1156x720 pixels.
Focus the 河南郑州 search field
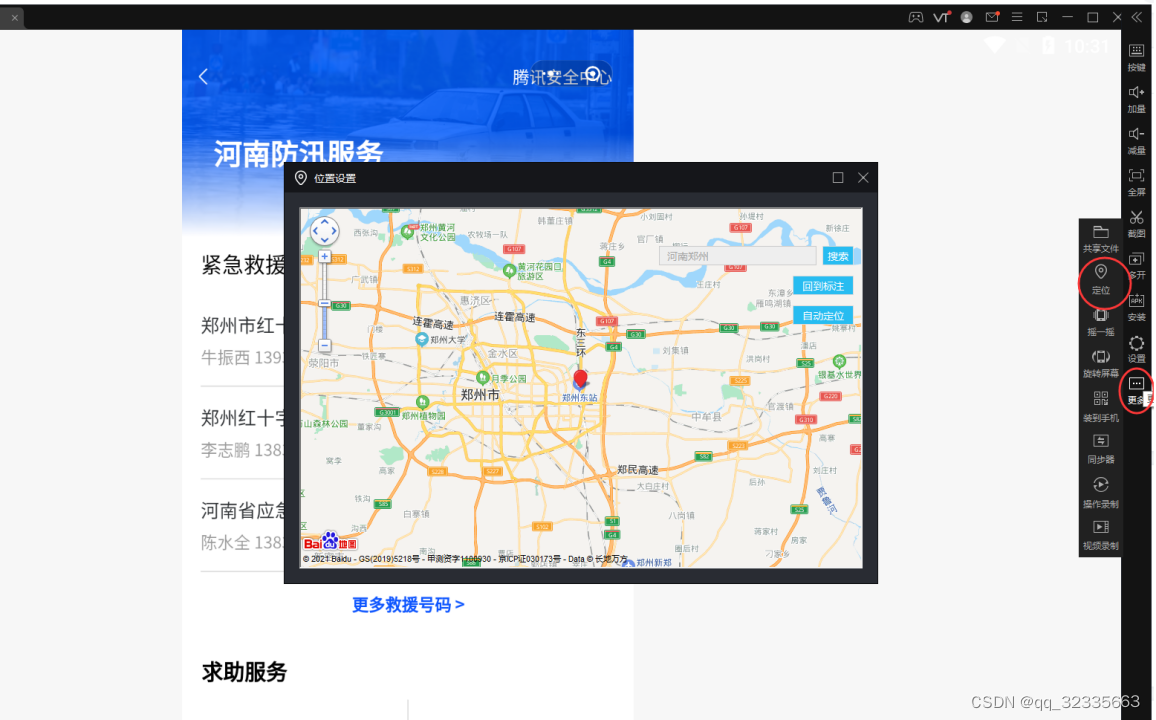click(737, 256)
